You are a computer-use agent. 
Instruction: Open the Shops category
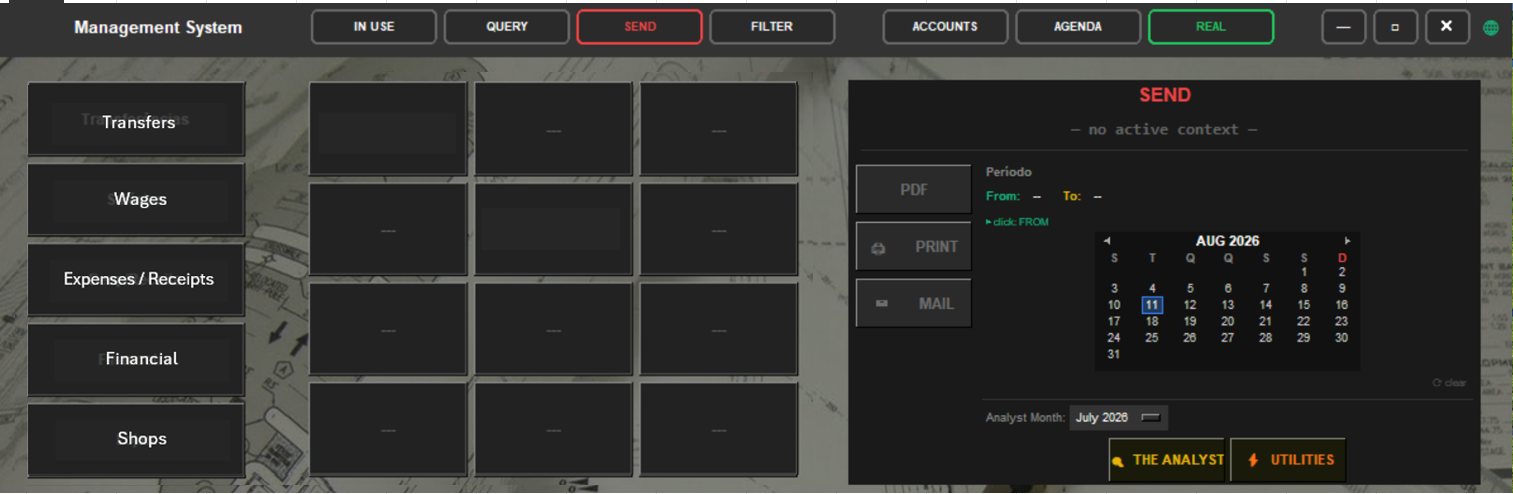coord(137,439)
